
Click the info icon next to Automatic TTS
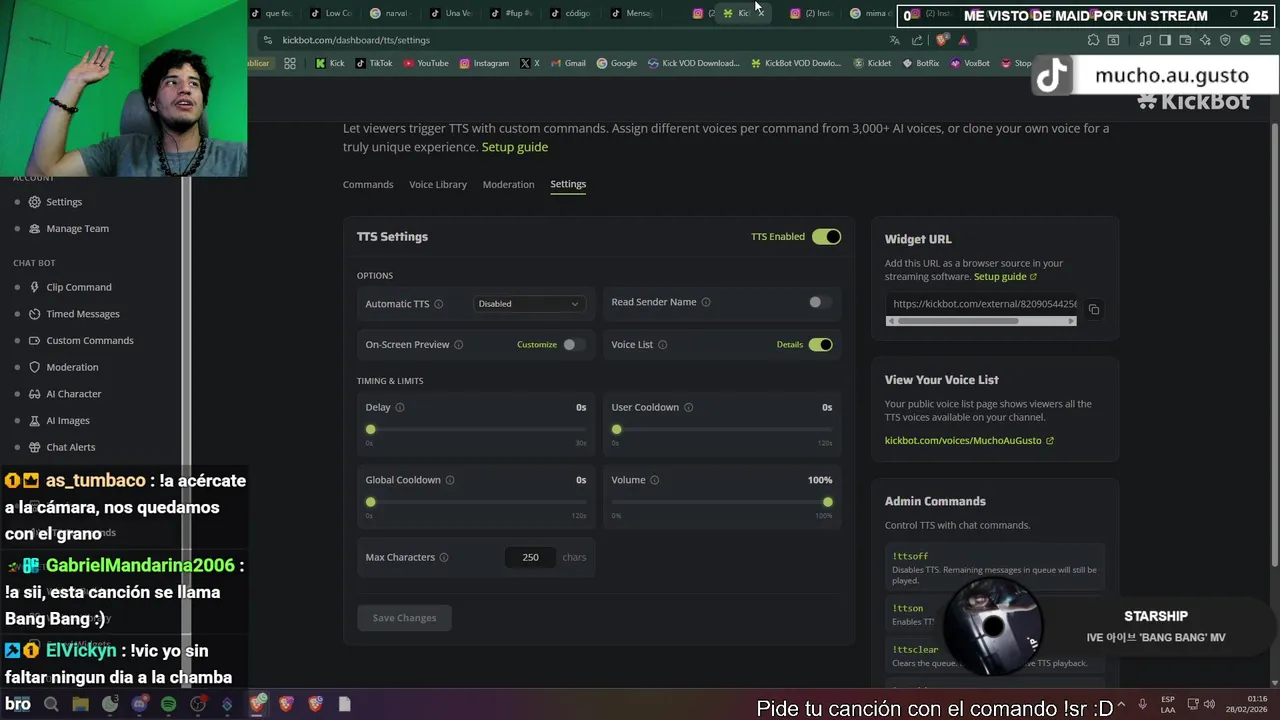coord(438,304)
